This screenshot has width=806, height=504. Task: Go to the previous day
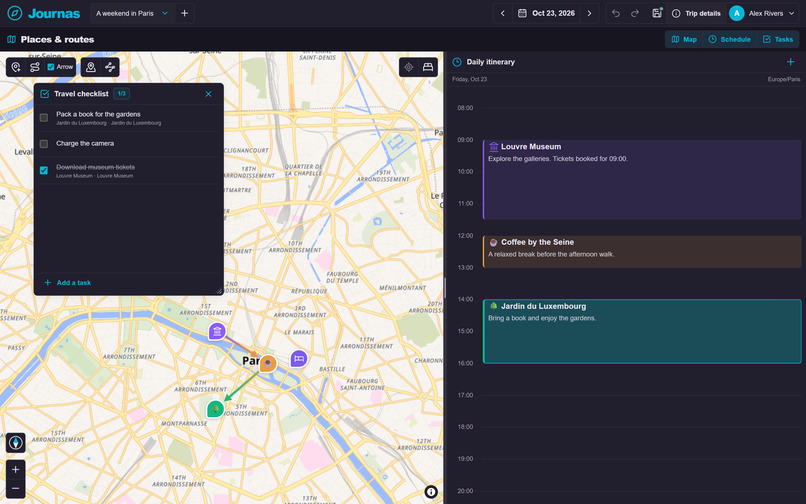[x=503, y=13]
